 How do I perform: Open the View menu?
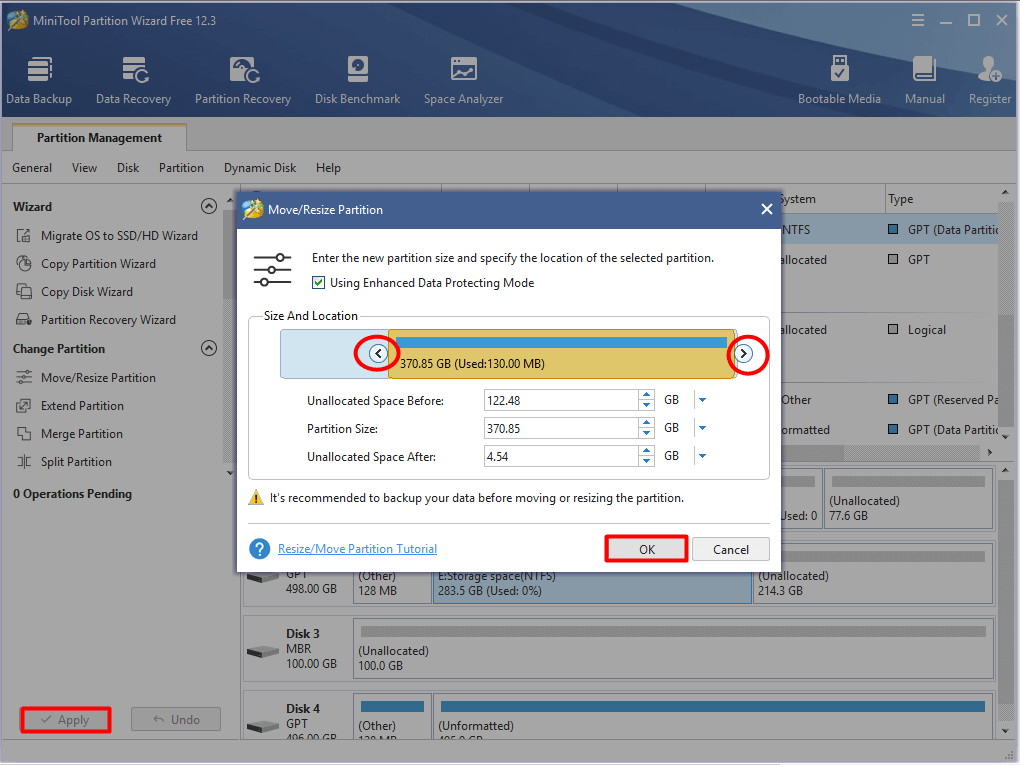pyautogui.click(x=85, y=168)
